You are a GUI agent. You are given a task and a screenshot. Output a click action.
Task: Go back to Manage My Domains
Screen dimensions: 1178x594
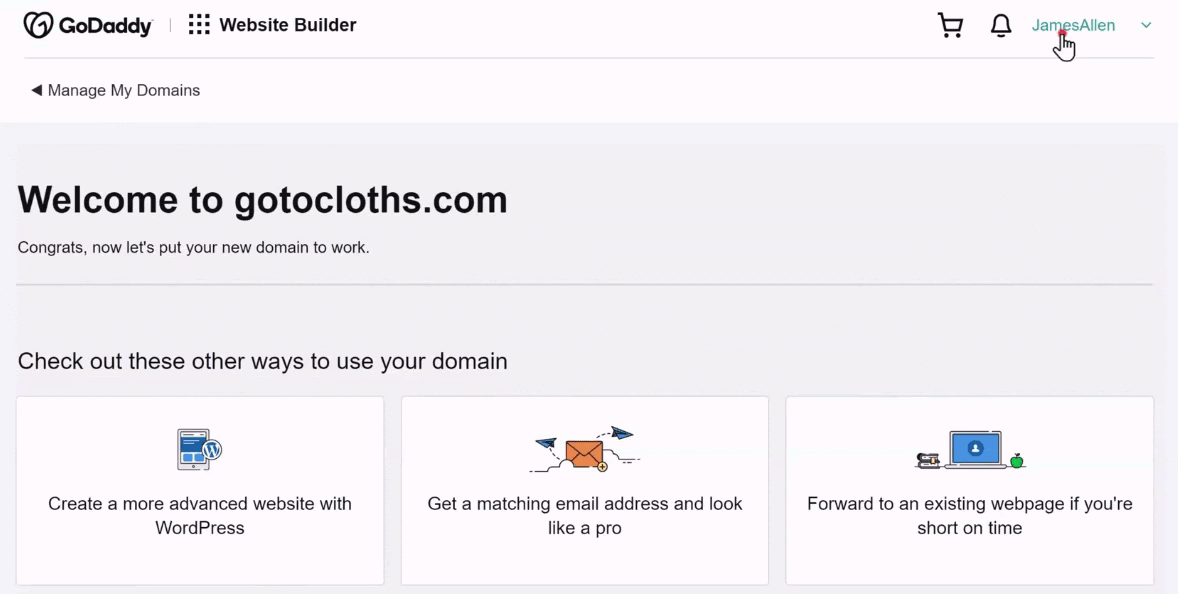click(124, 90)
